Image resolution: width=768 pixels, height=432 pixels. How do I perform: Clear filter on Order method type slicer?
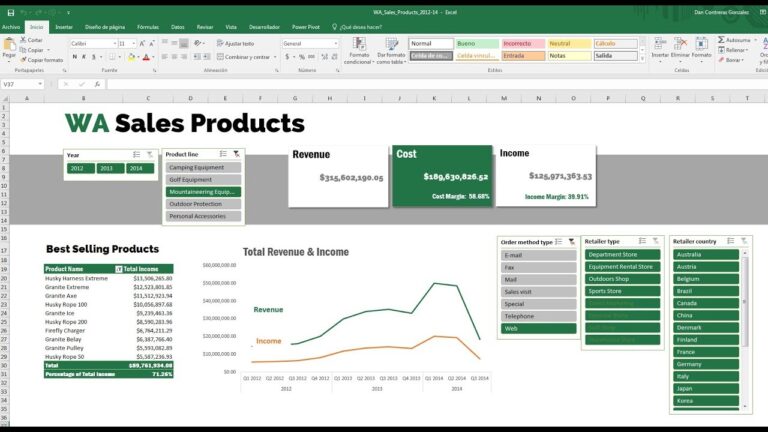(x=572, y=242)
